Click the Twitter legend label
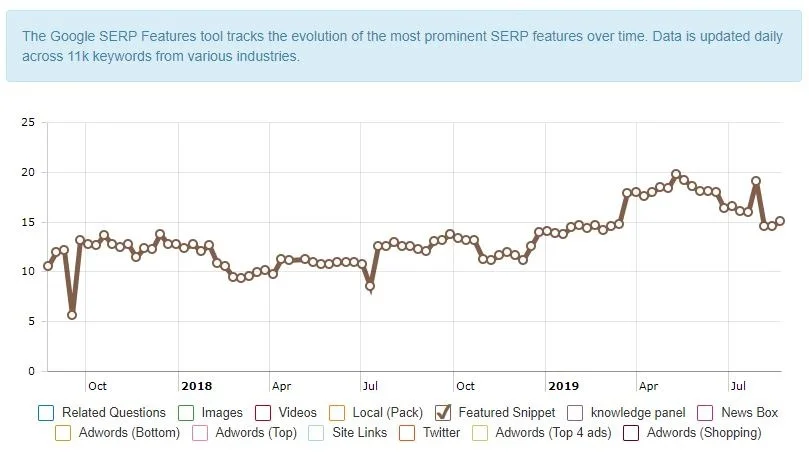The image size is (809, 467). pyautogui.click(x=441, y=433)
